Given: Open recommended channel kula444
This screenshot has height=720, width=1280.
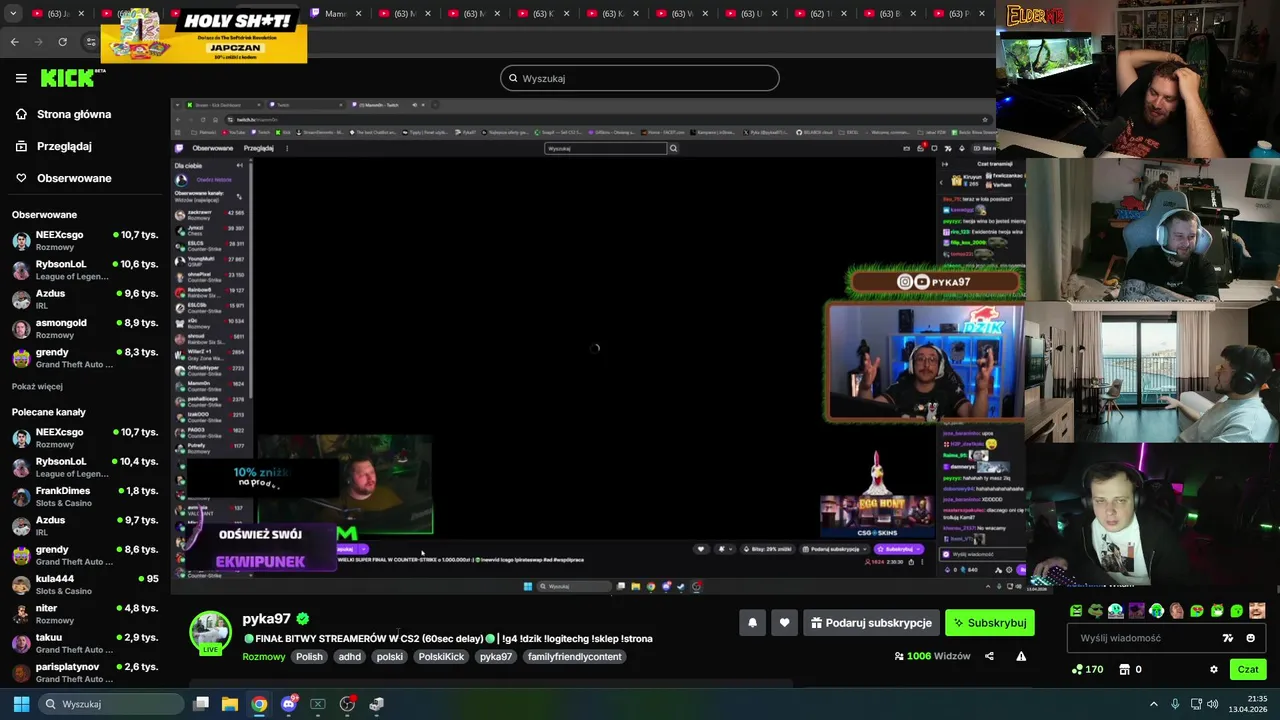Looking at the screenshot, I should click(85, 584).
